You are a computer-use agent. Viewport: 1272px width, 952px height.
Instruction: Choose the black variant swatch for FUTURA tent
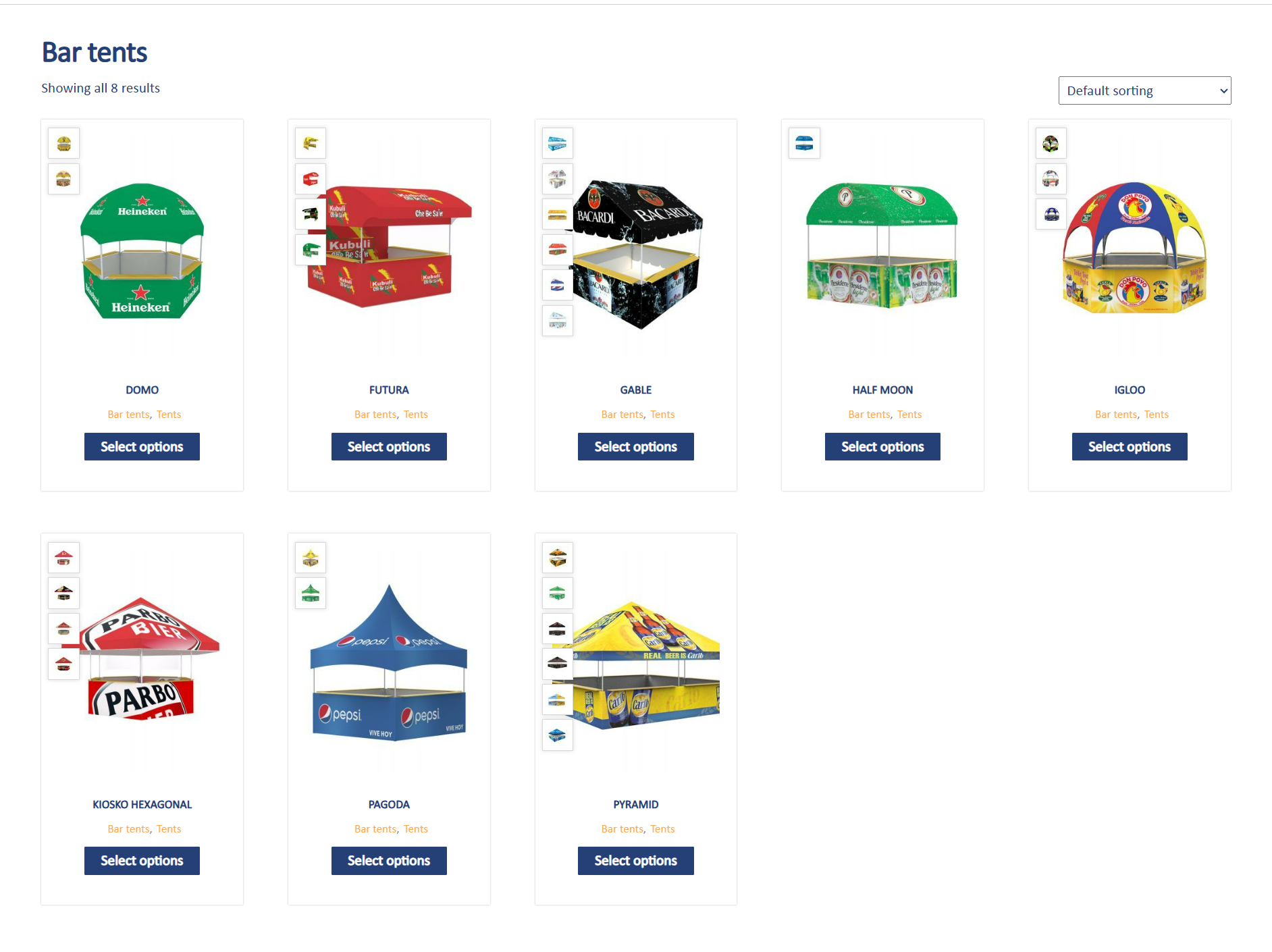pos(311,214)
